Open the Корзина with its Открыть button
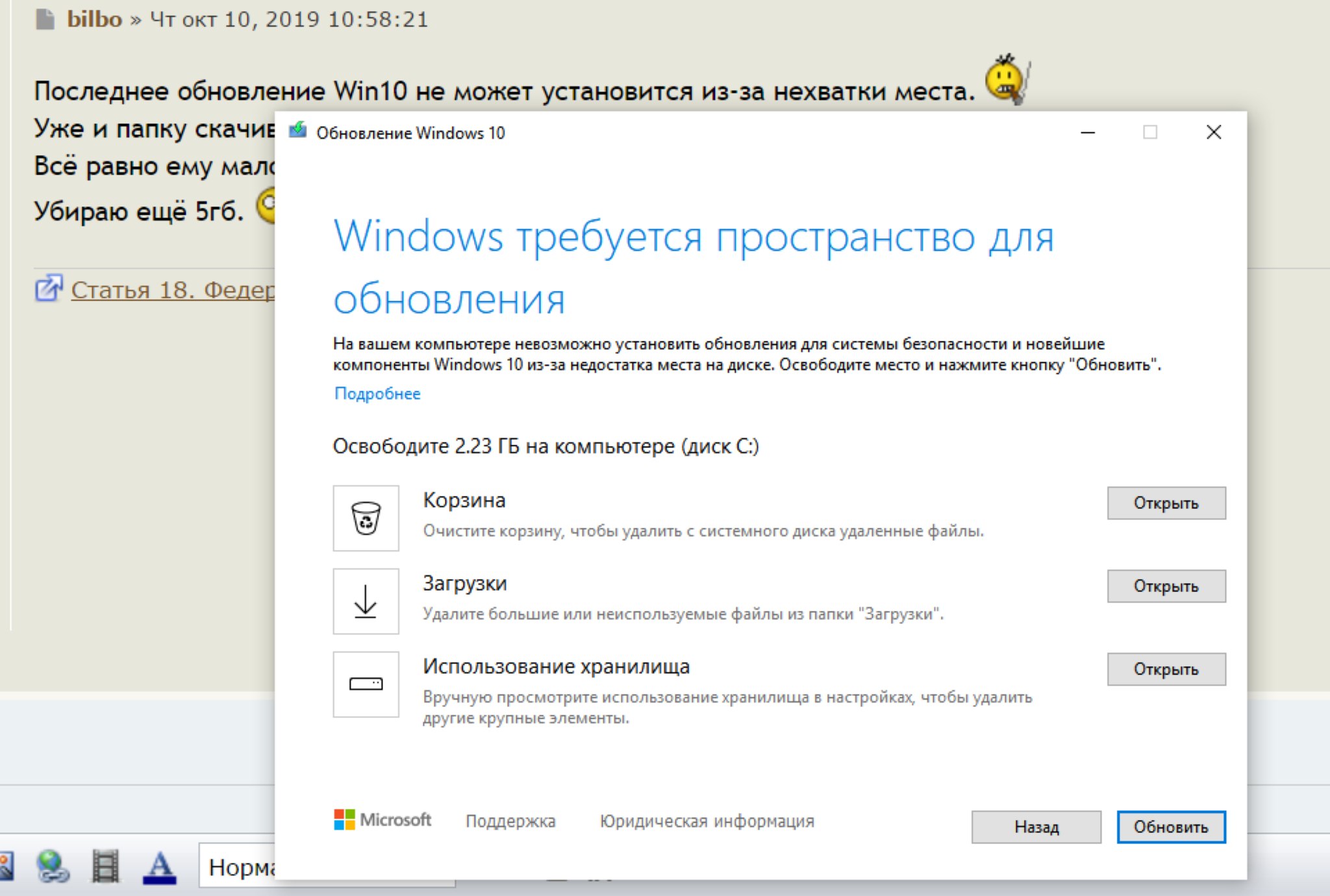The image size is (1330, 896). [1166, 503]
